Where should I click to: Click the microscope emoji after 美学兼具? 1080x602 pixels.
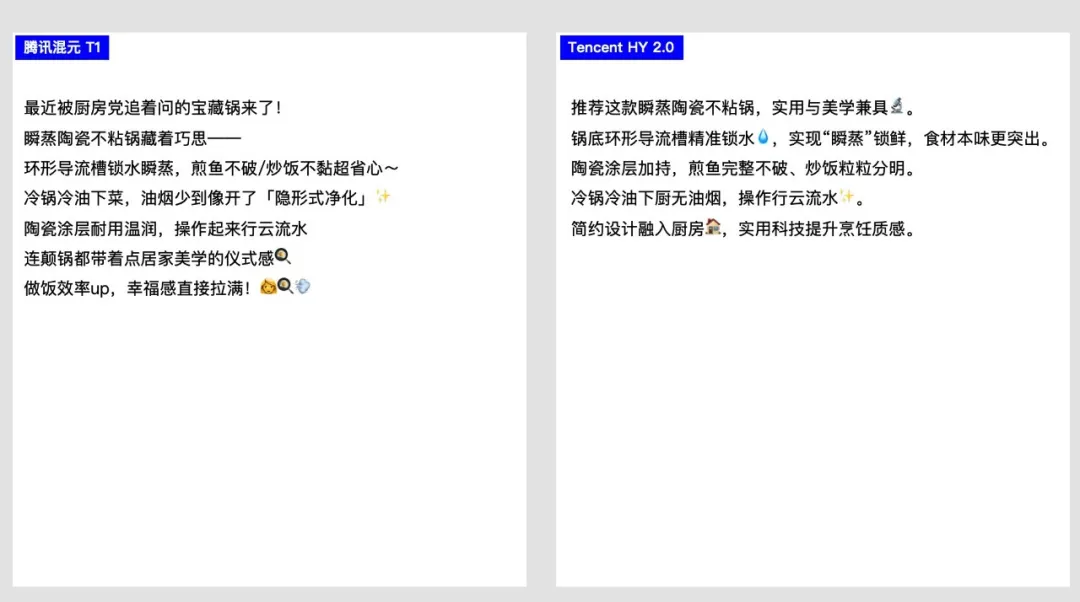pyautogui.click(x=897, y=107)
